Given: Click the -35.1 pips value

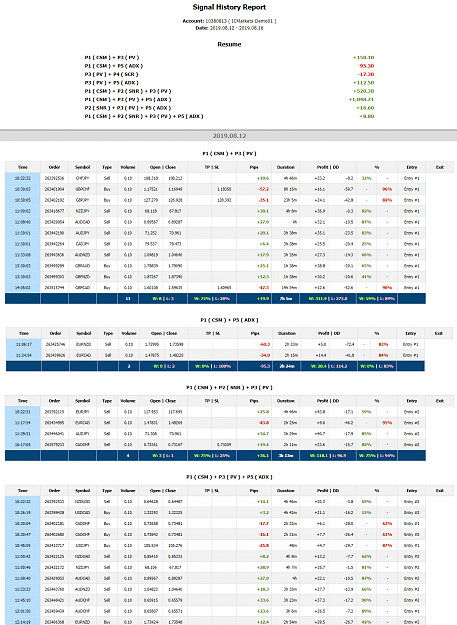Looking at the screenshot, I should pos(263,200).
